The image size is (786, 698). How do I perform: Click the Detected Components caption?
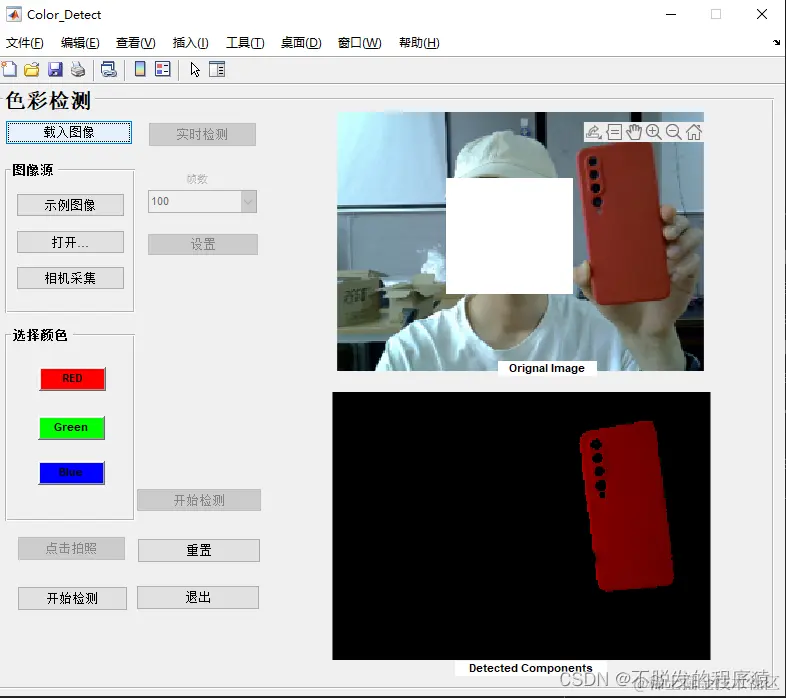click(x=530, y=668)
